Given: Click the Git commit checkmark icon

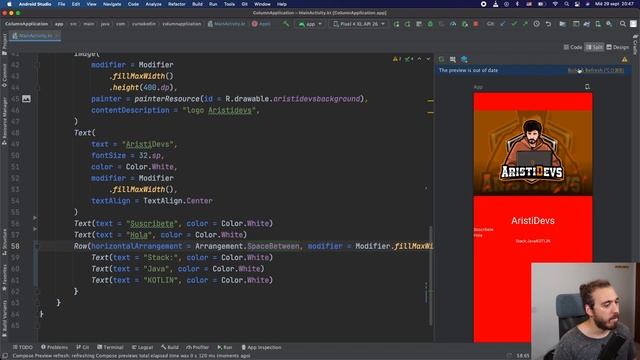Looking at the screenshot, I should [x=514, y=24].
